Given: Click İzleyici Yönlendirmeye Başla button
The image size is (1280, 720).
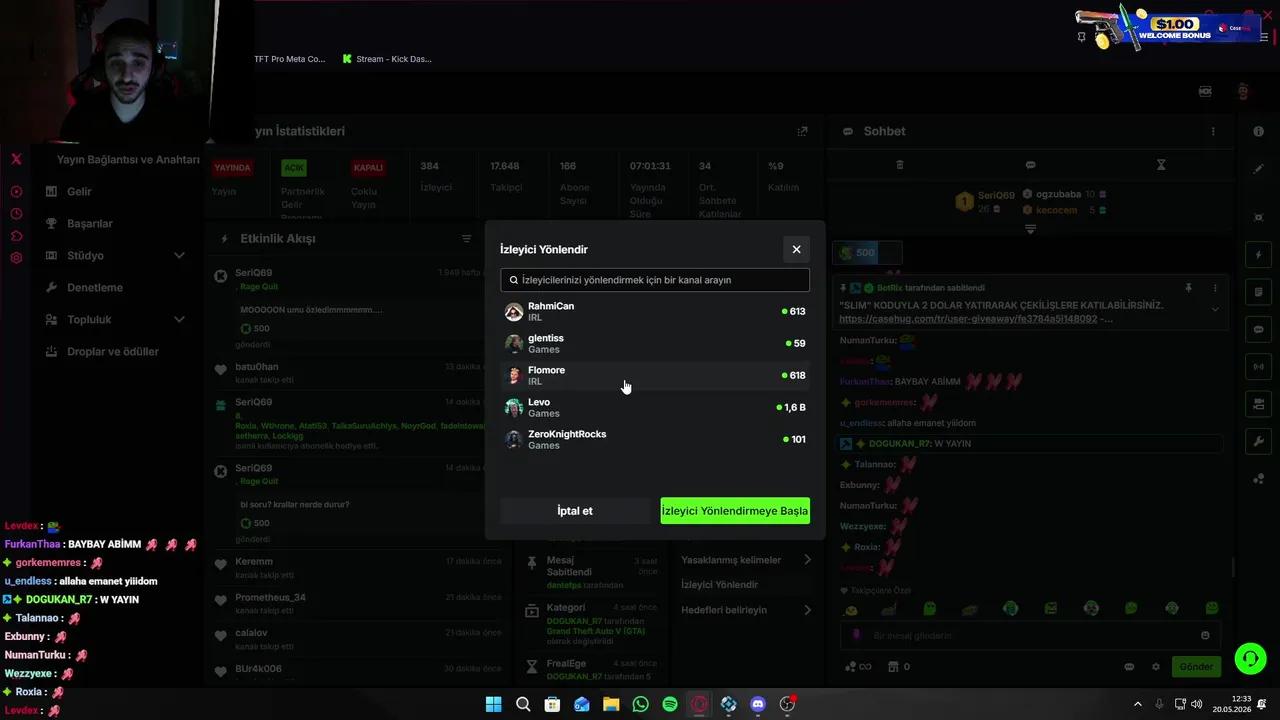Looking at the screenshot, I should (x=735, y=511).
